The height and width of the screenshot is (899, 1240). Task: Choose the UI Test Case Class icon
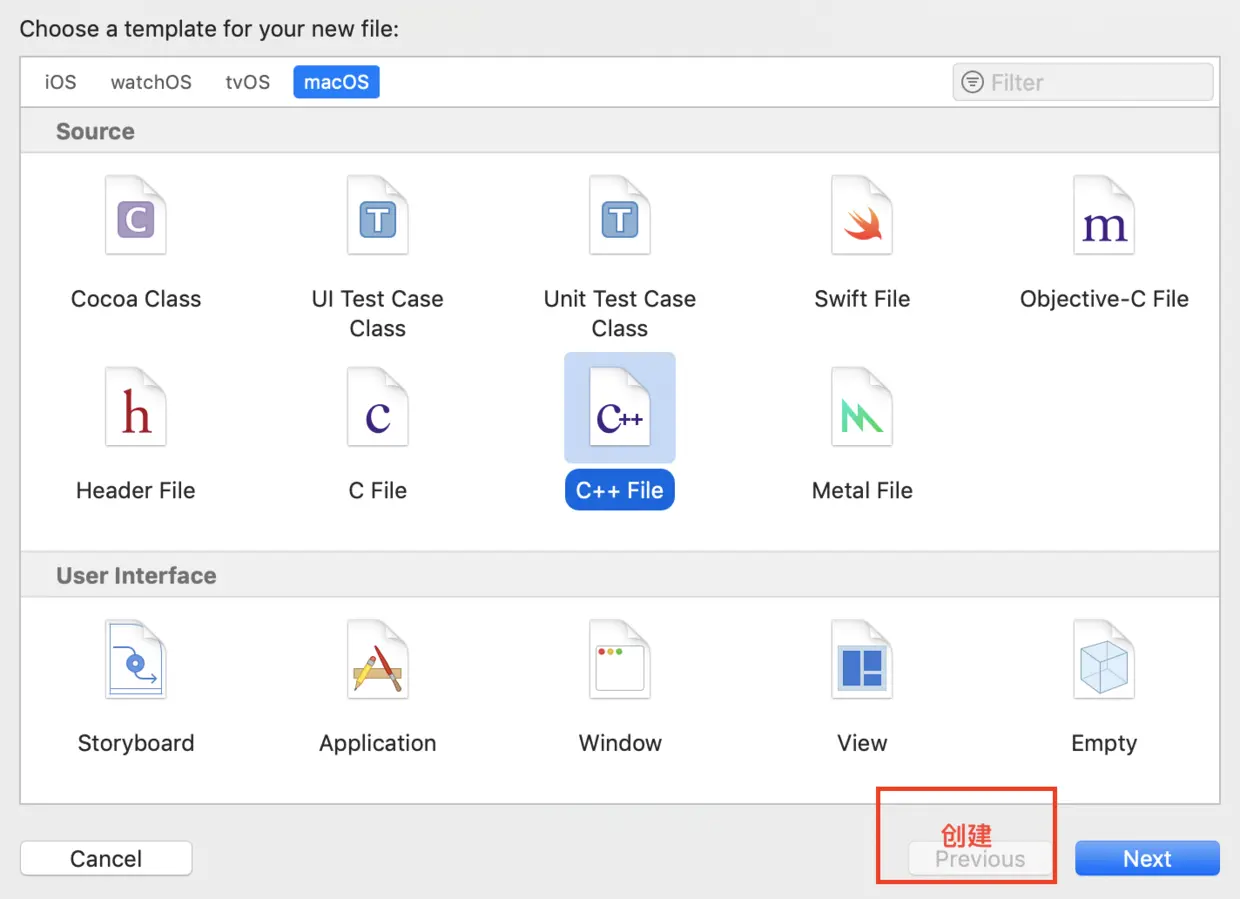378,216
